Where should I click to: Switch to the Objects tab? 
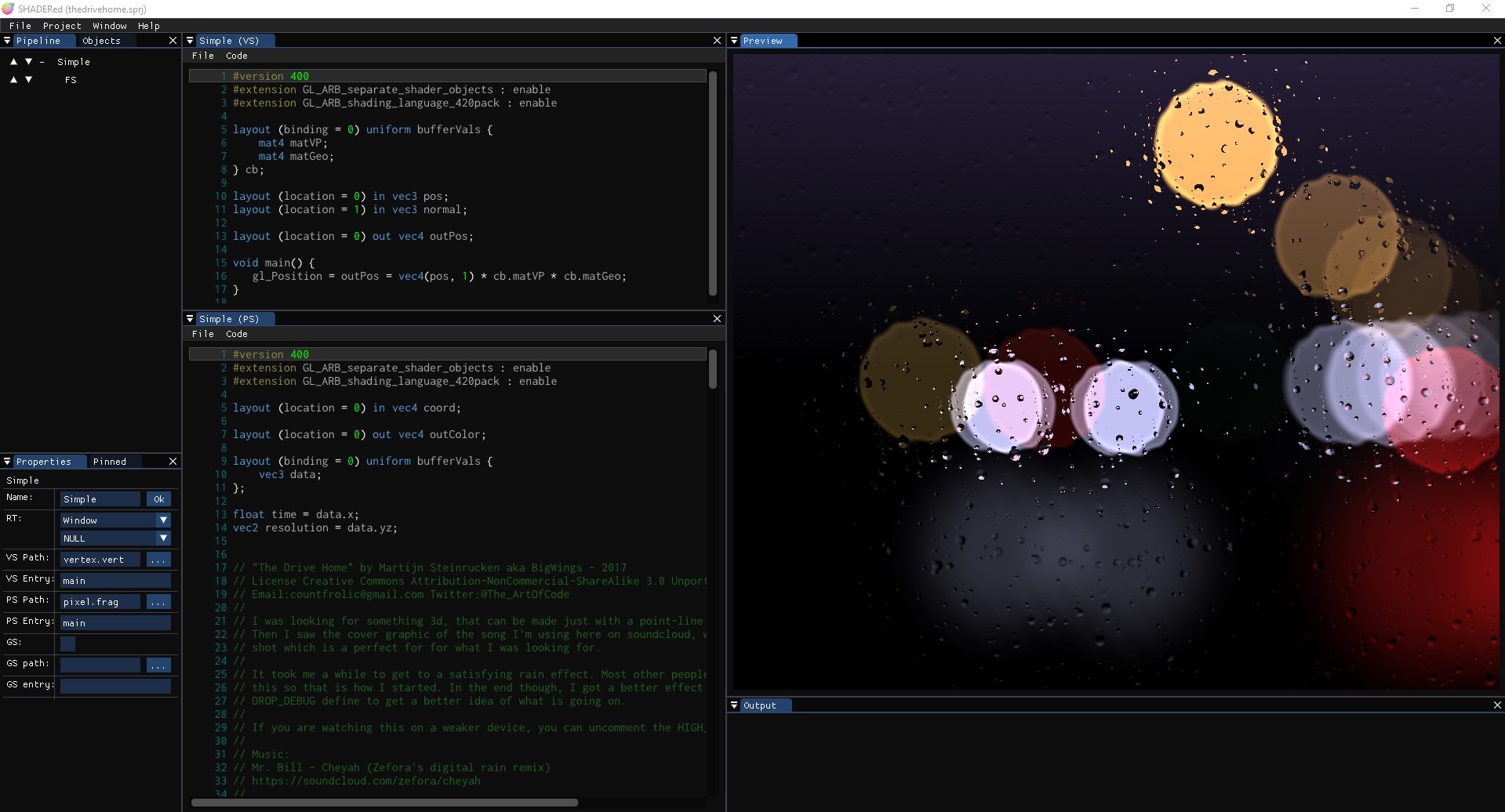101,41
